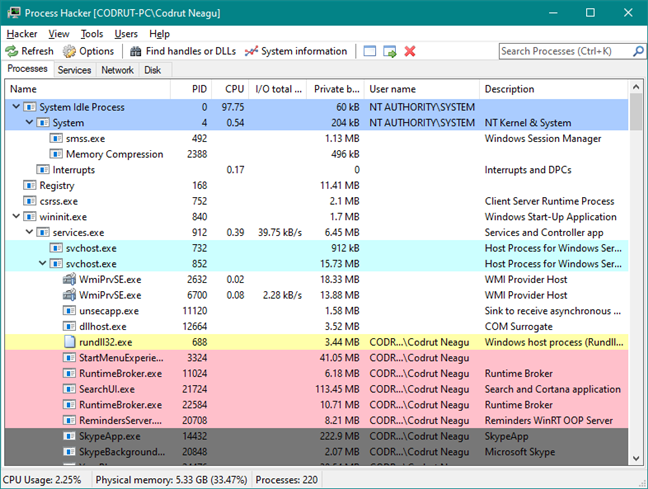Viewport: 648px width, 489px height.
Task: Click the find window toolbar icon
Action: click(369, 51)
